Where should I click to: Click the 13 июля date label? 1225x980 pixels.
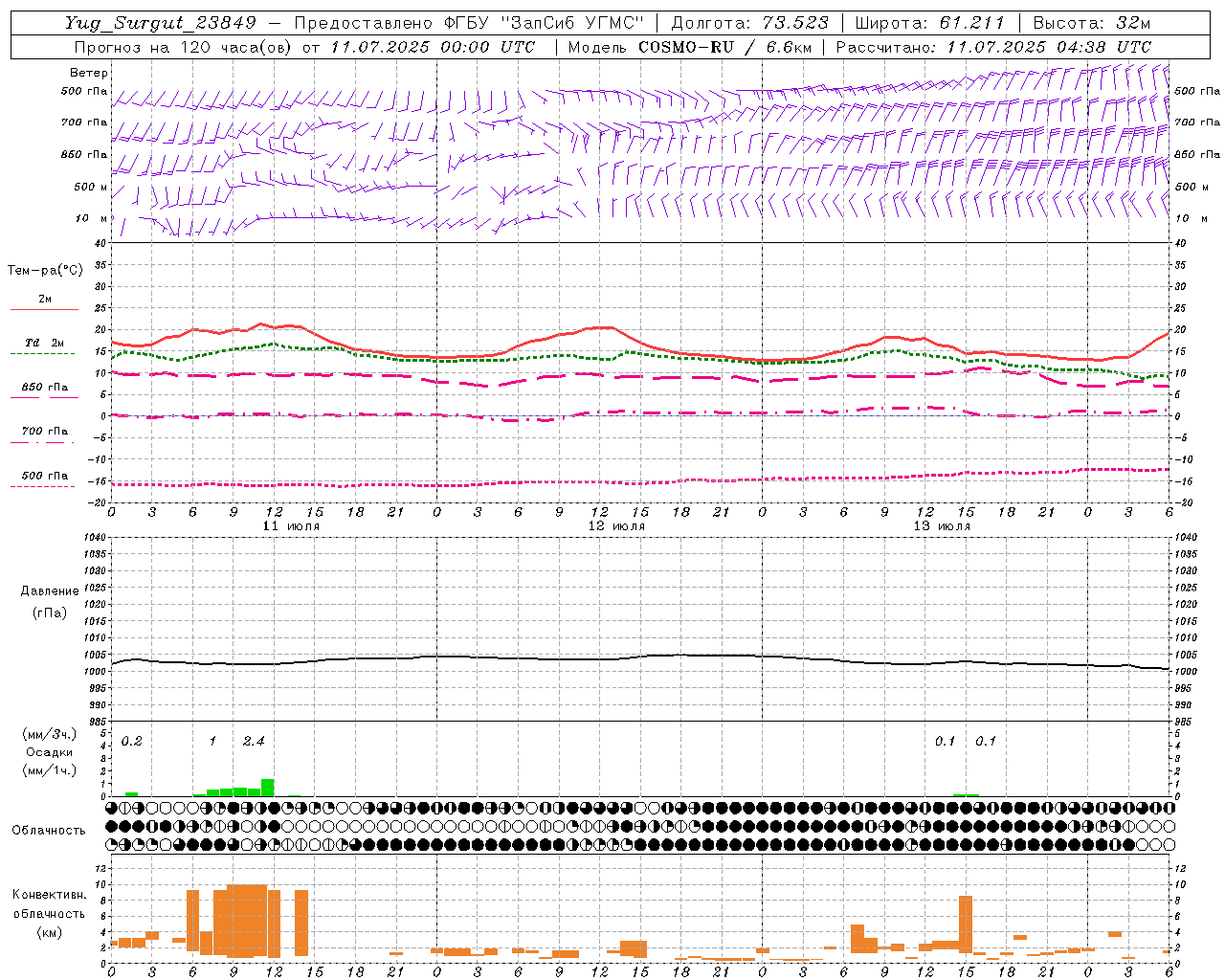point(942,526)
